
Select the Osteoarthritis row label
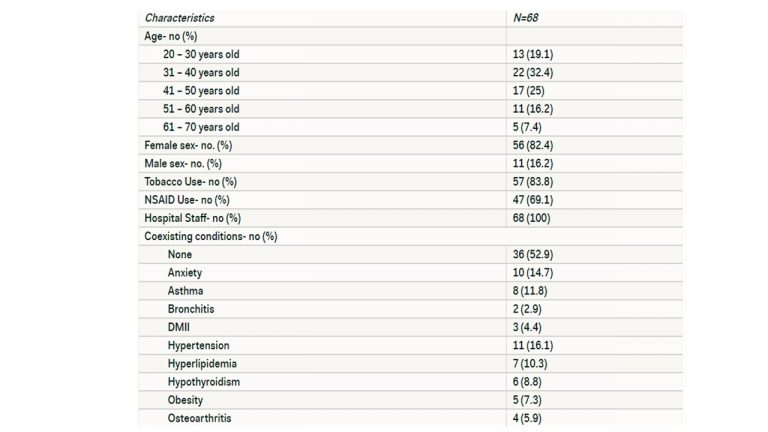coord(199,418)
